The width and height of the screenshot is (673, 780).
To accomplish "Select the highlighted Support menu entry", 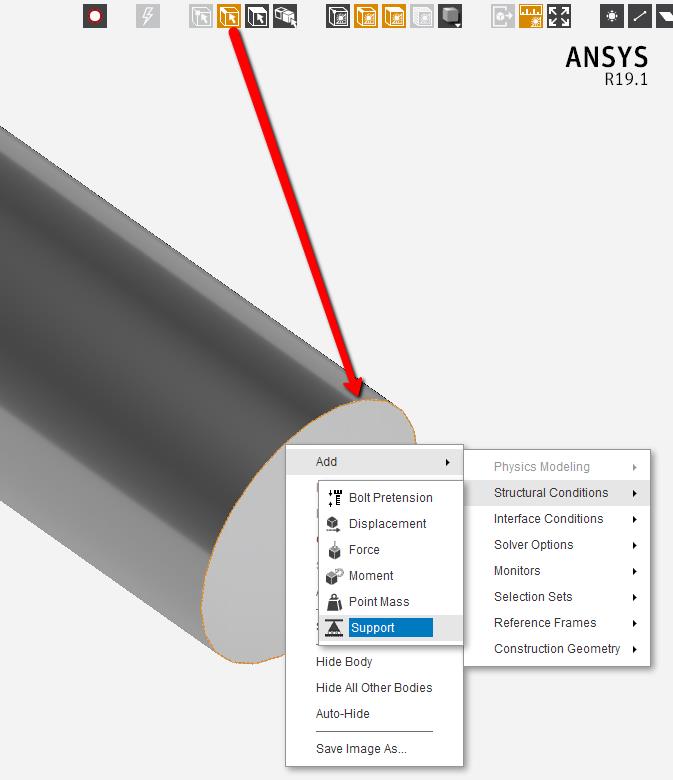I will pos(390,628).
